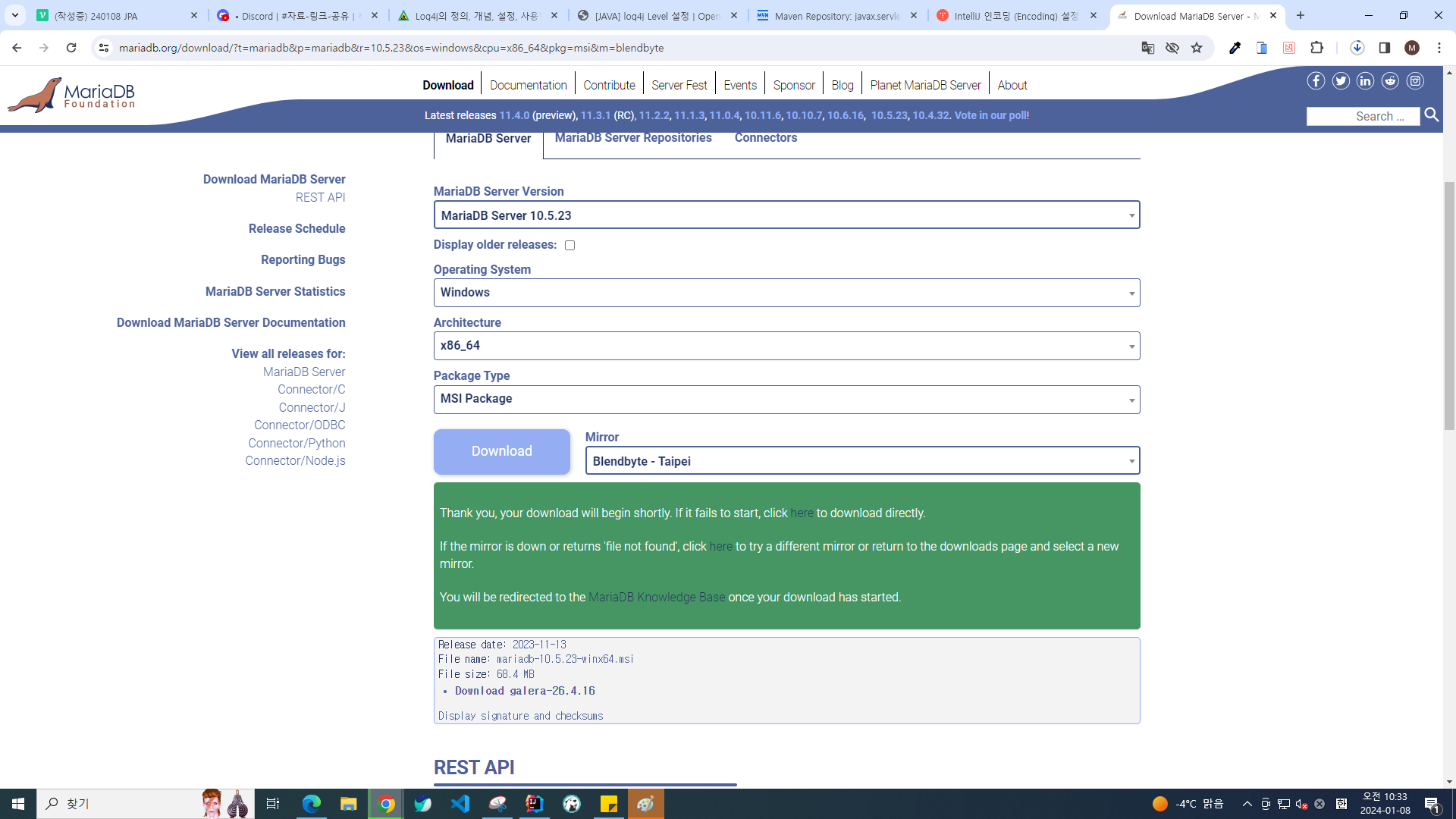
Task: Bookmark page with star icon
Action: 1197,48
